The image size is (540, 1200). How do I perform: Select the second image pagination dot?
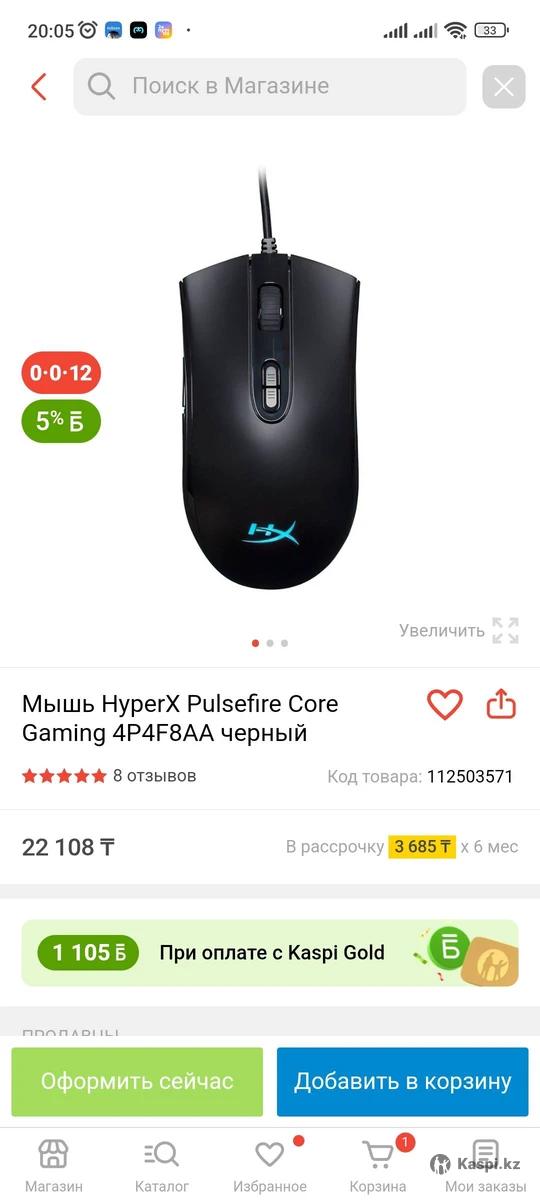click(270, 643)
